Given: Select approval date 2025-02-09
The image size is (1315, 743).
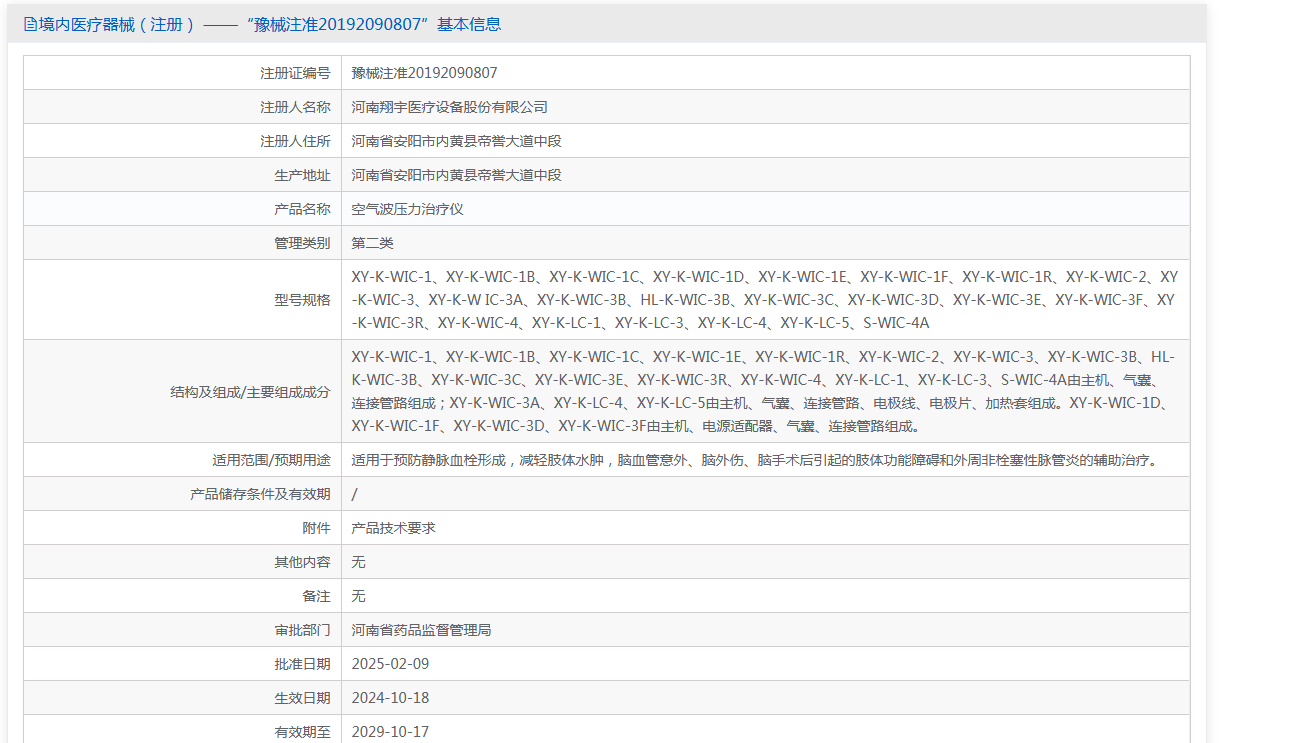Looking at the screenshot, I should point(390,664).
